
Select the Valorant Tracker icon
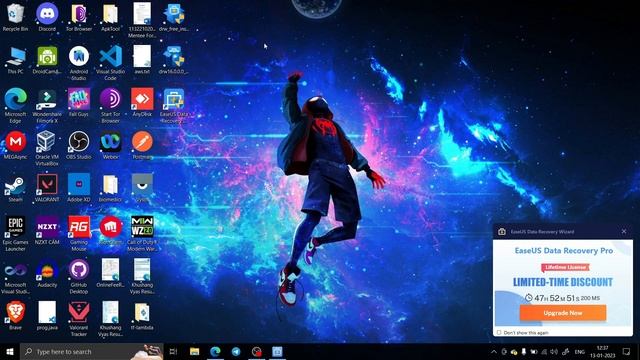pos(79,319)
